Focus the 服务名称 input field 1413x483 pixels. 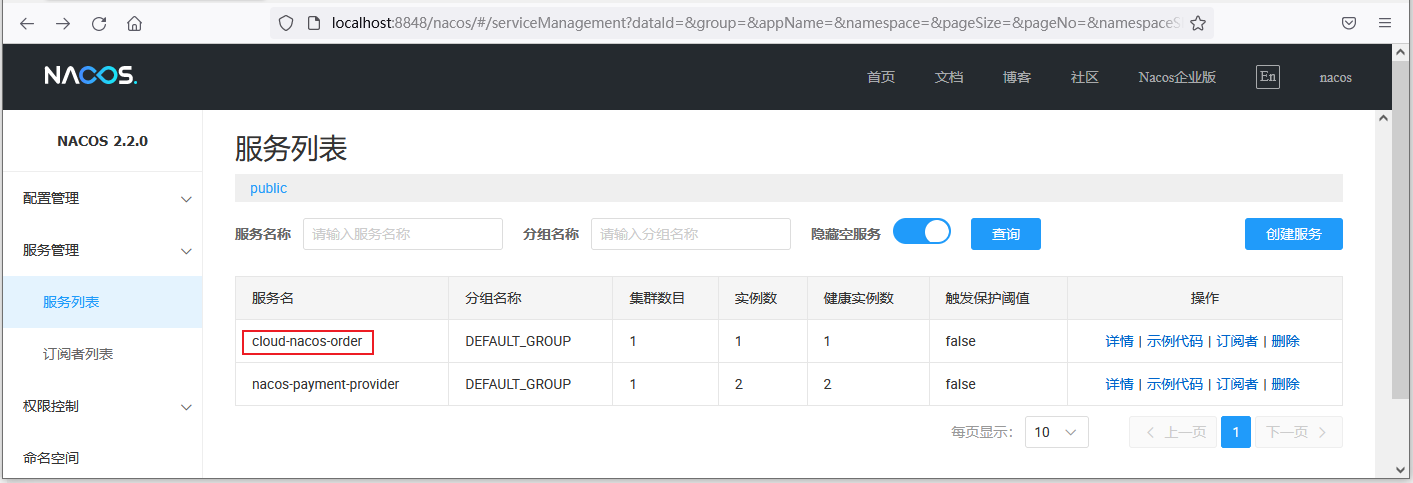coord(403,234)
